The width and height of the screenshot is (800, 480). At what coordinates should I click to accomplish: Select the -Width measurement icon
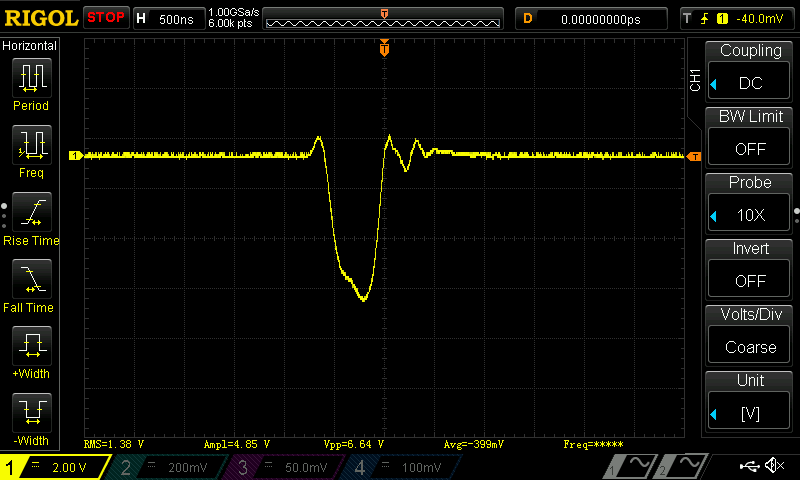pyautogui.click(x=32, y=413)
